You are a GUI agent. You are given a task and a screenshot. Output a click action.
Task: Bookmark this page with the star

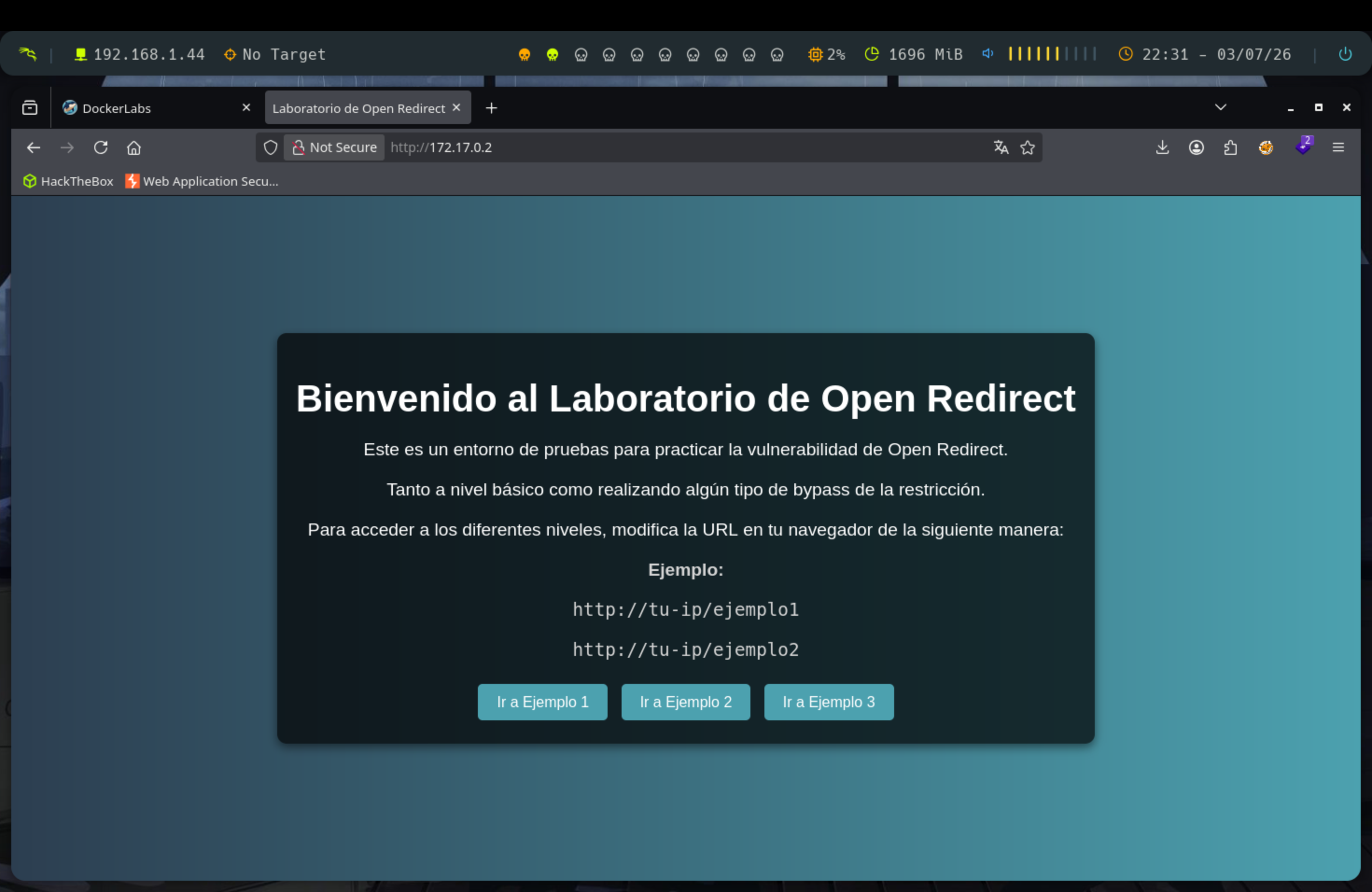point(1027,147)
